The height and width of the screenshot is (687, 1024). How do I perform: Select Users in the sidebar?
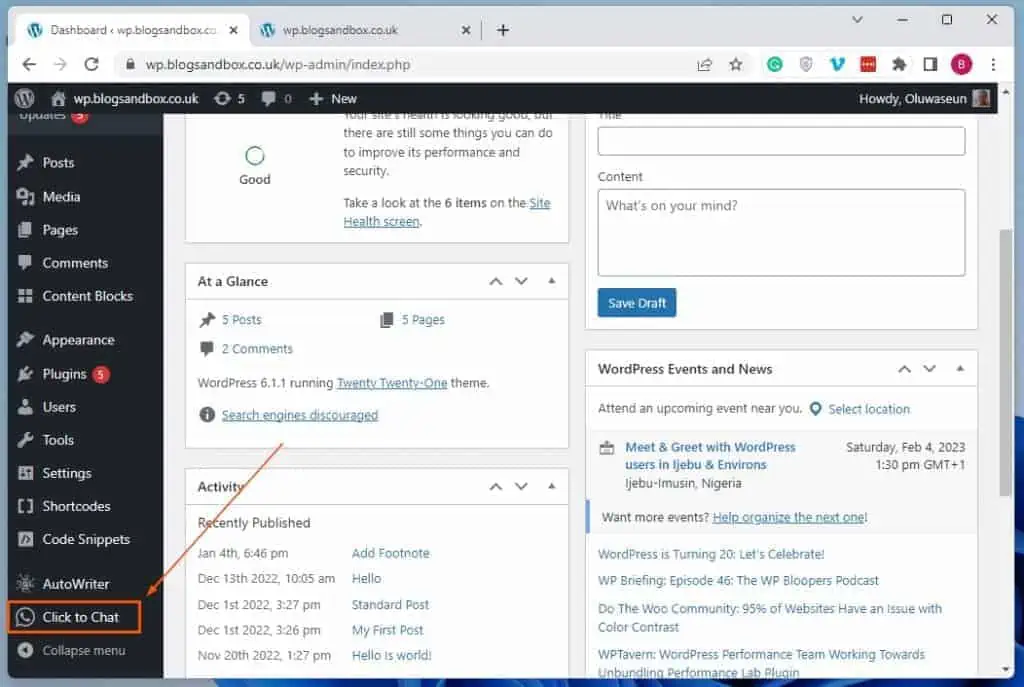(58, 406)
